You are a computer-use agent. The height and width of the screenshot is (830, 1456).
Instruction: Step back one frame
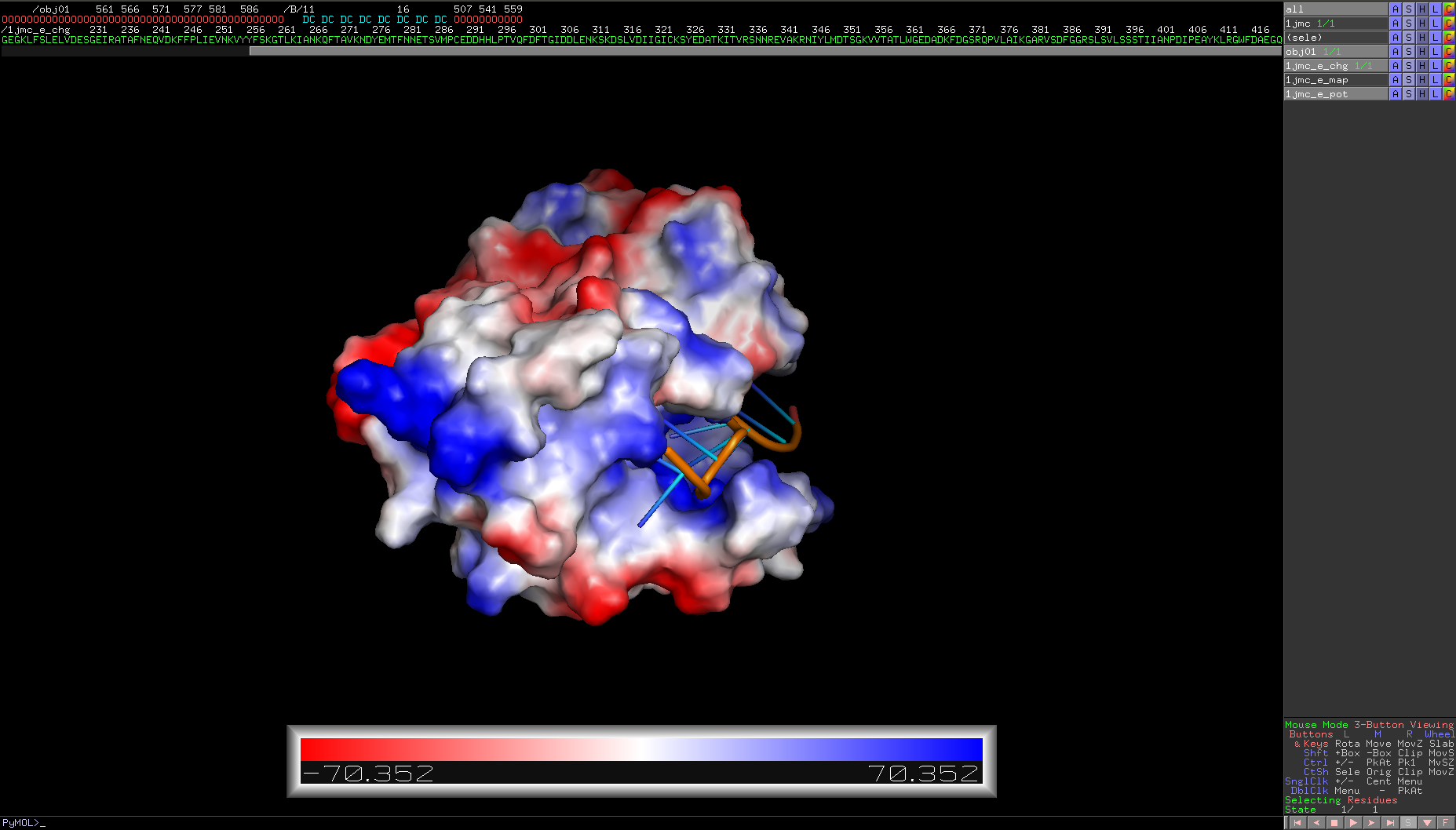point(1316,823)
